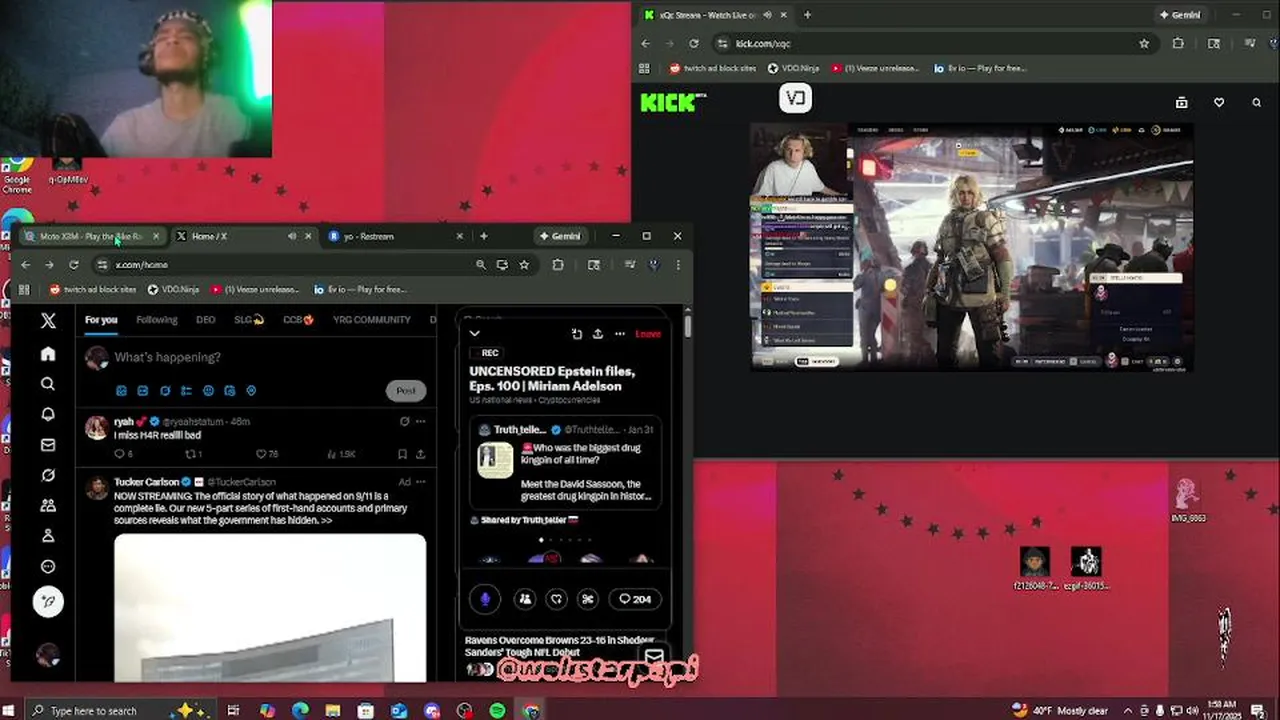The image size is (1280, 720).
Task: Bookmark kick.com page with star icon
Action: (1144, 44)
